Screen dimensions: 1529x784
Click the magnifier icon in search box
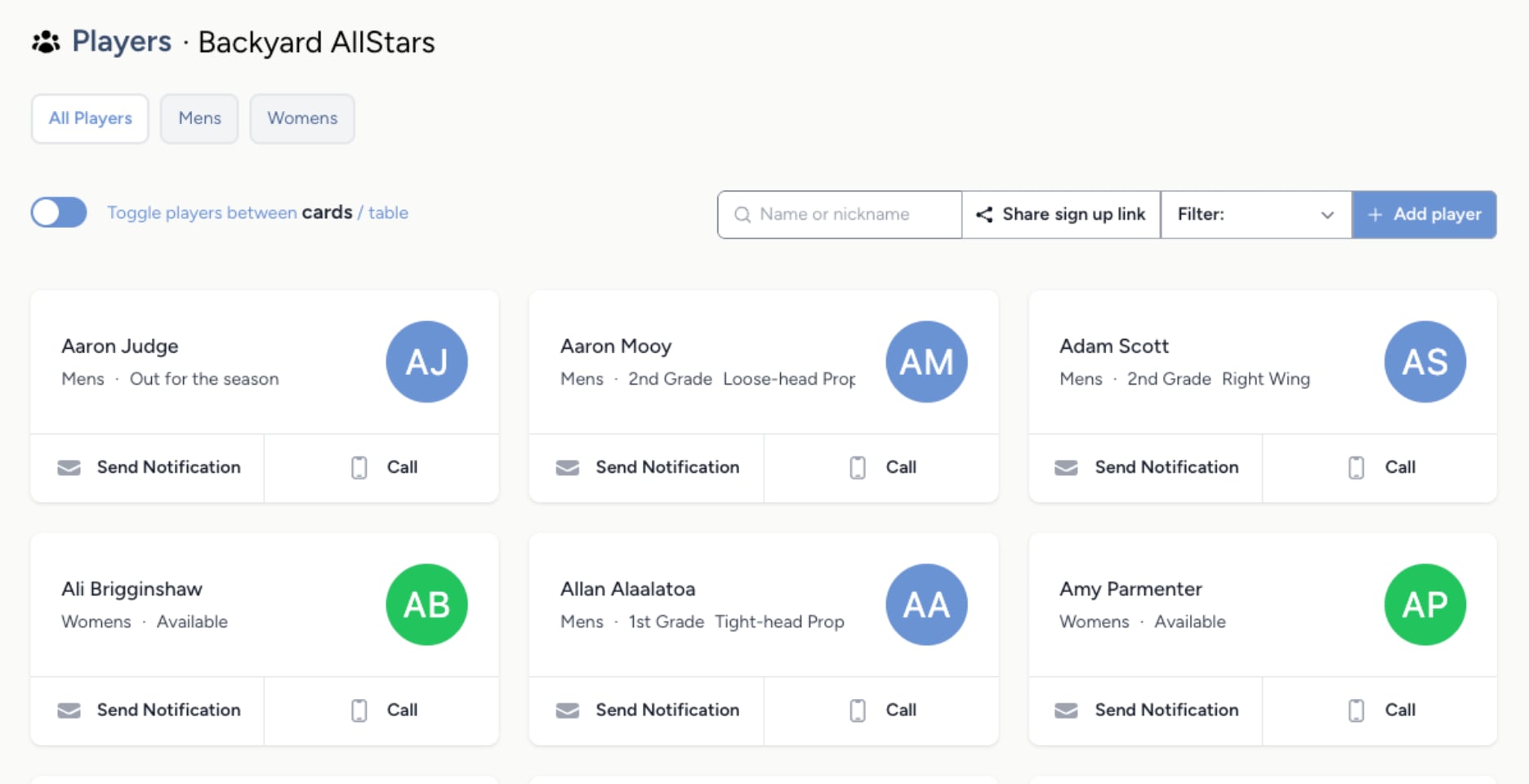pos(742,215)
